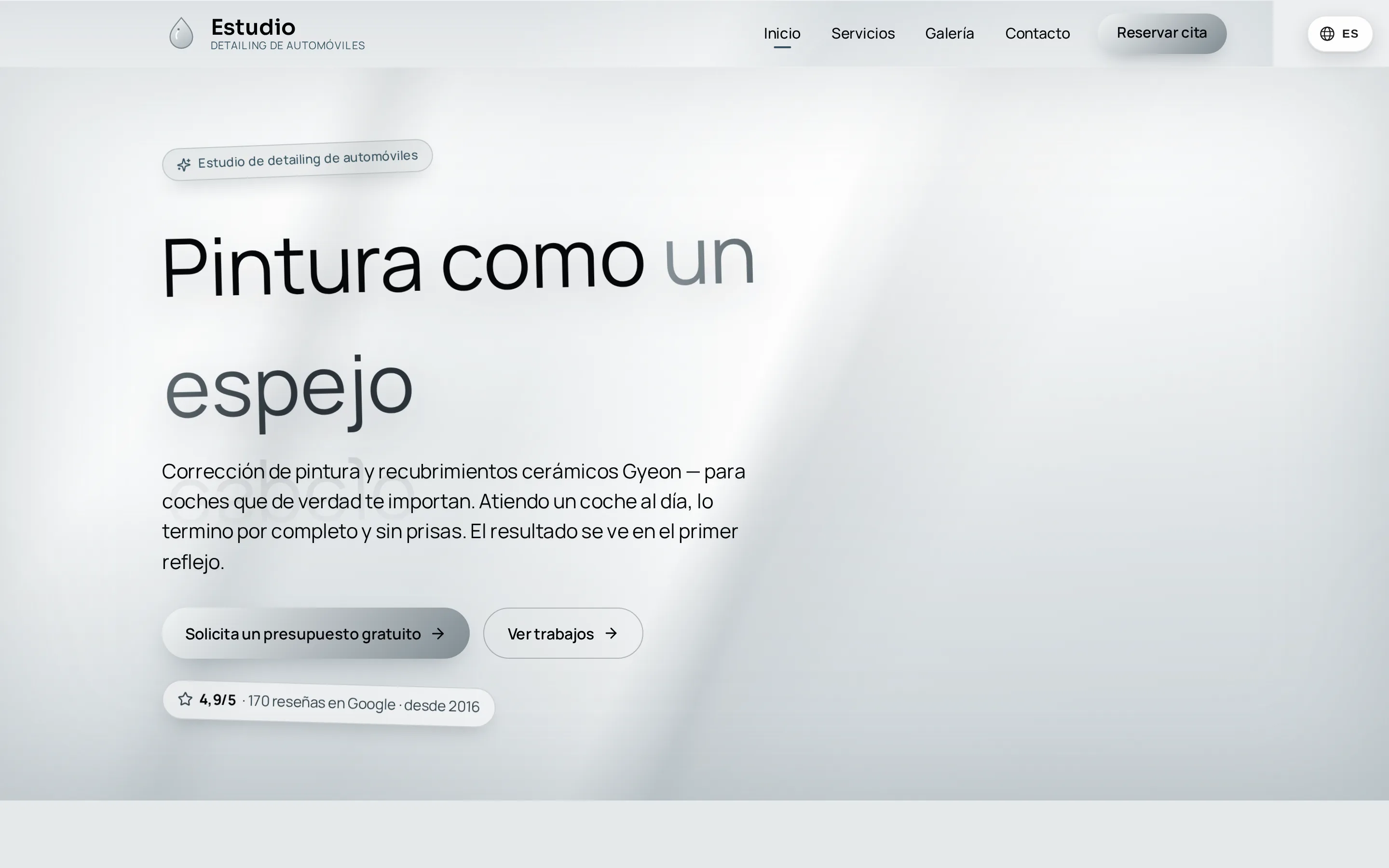Click the star icon beside 4,9/5 rating
Image resolution: width=1389 pixels, height=868 pixels.
(185, 699)
